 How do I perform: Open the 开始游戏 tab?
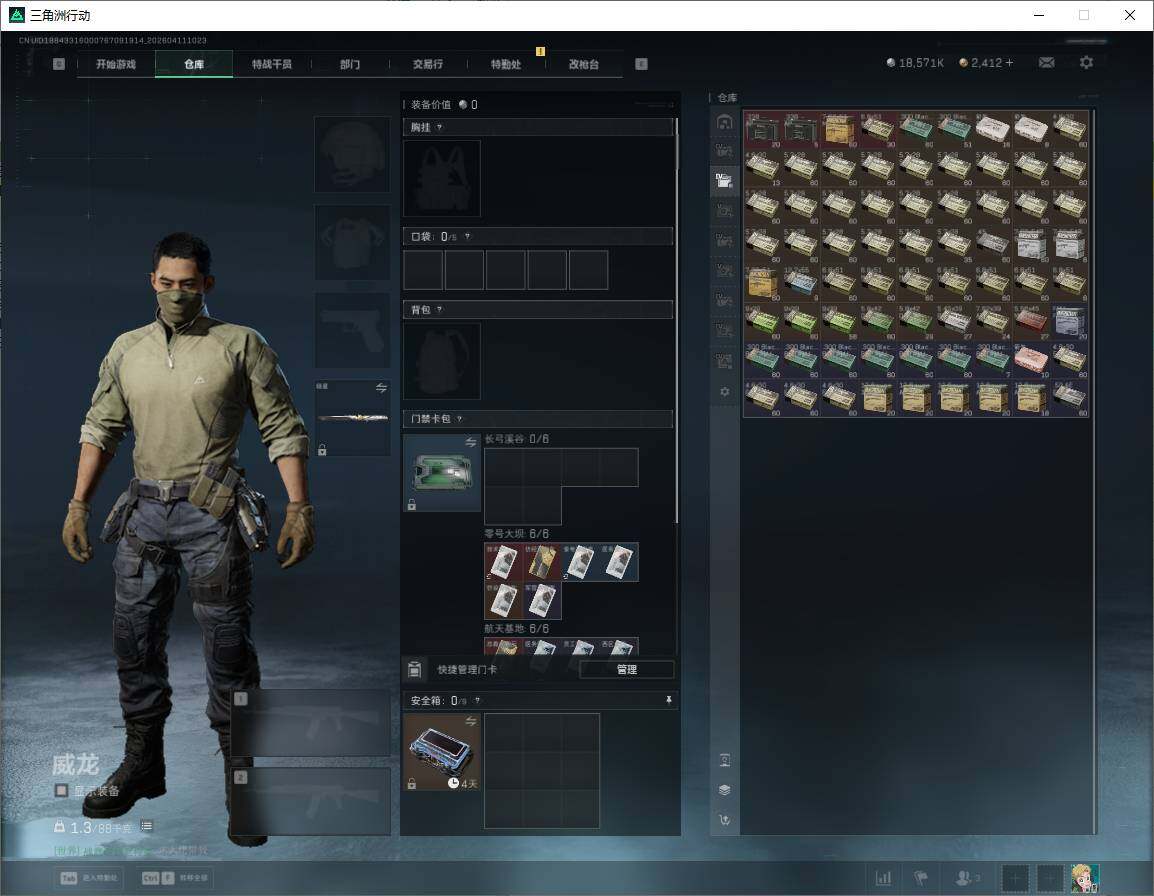click(x=116, y=64)
